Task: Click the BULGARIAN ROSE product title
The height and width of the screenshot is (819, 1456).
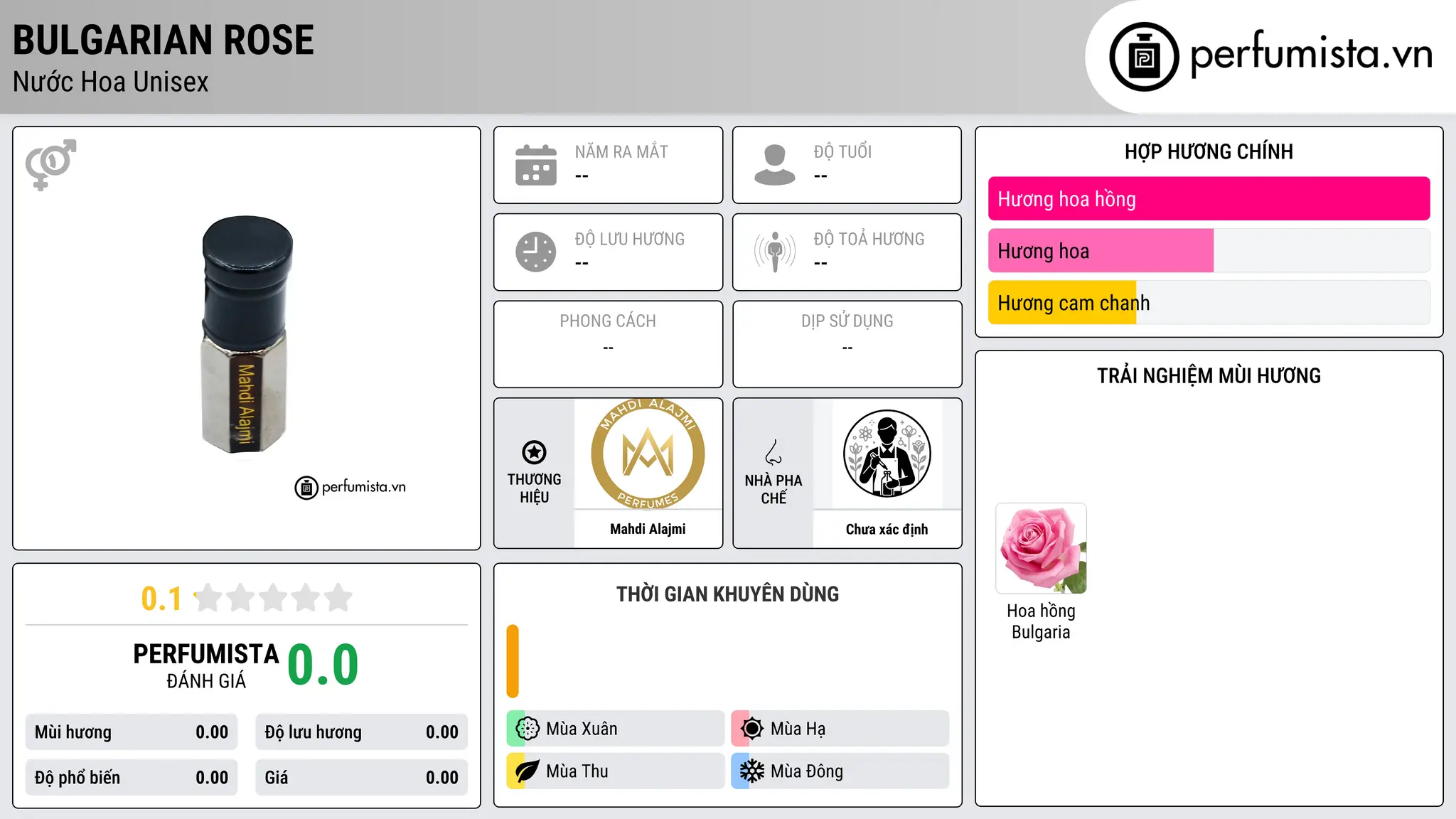Action: (164, 40)
